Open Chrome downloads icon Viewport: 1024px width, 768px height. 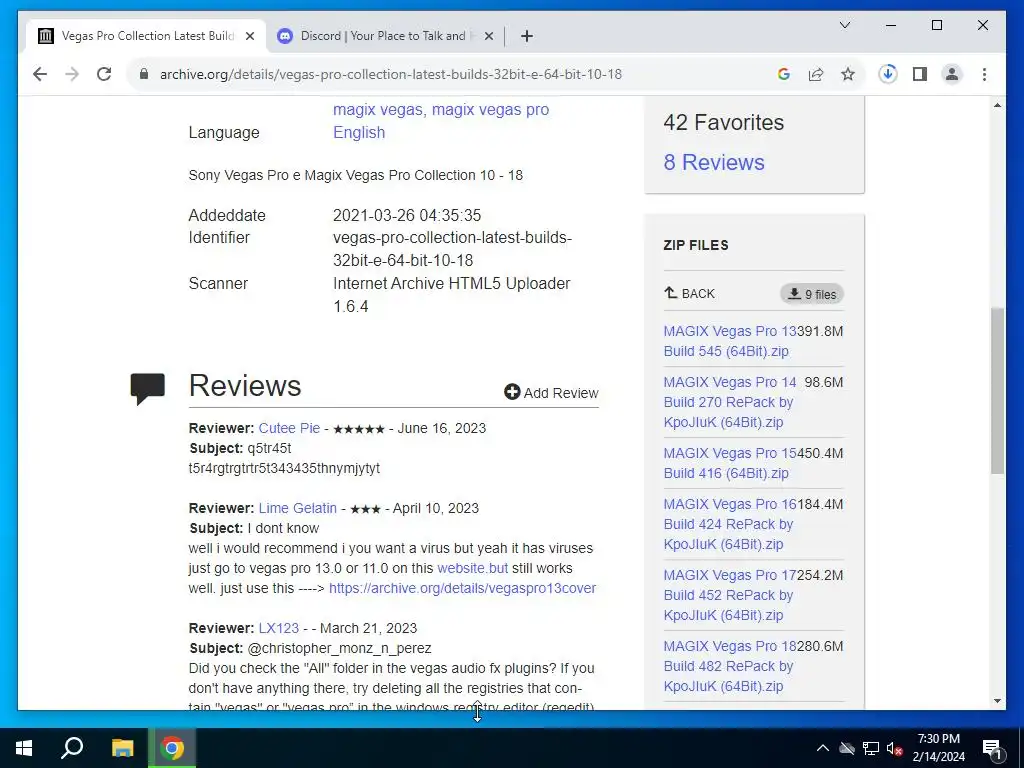point(888,74)
